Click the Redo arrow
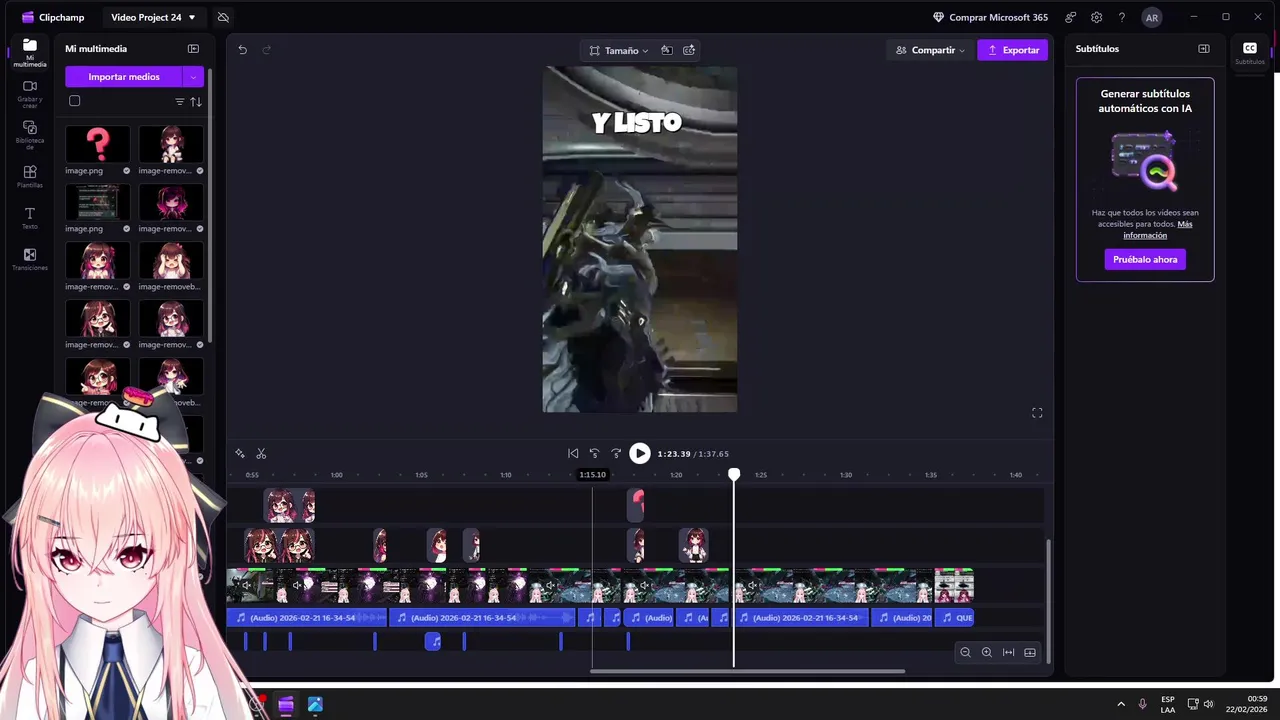Viewport: 1280px width, 720px height. pos(266,50)
